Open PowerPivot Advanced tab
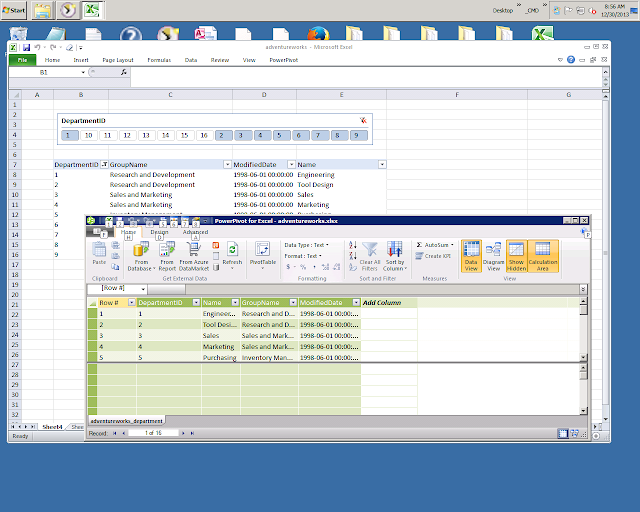Screen dimensions: 640x512 (196, 232)
